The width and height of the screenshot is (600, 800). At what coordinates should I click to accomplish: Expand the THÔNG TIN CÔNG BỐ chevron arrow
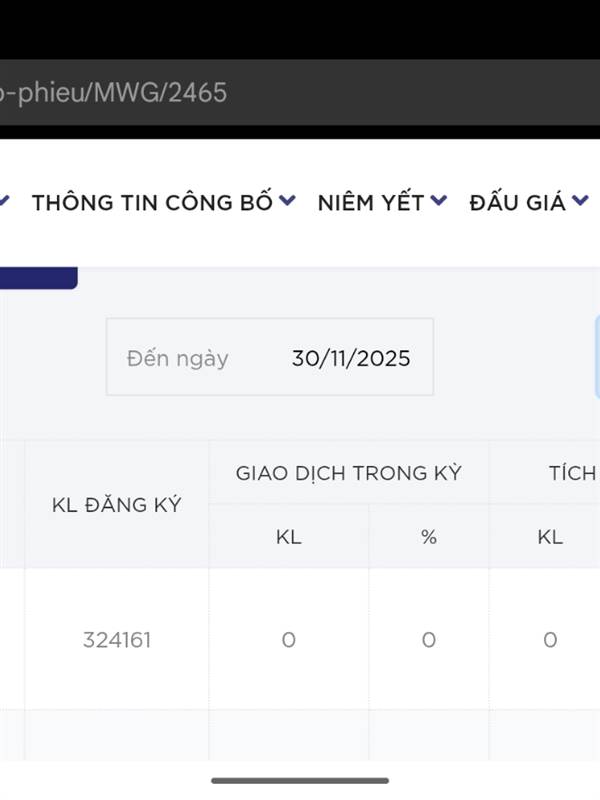click(287, 201)
